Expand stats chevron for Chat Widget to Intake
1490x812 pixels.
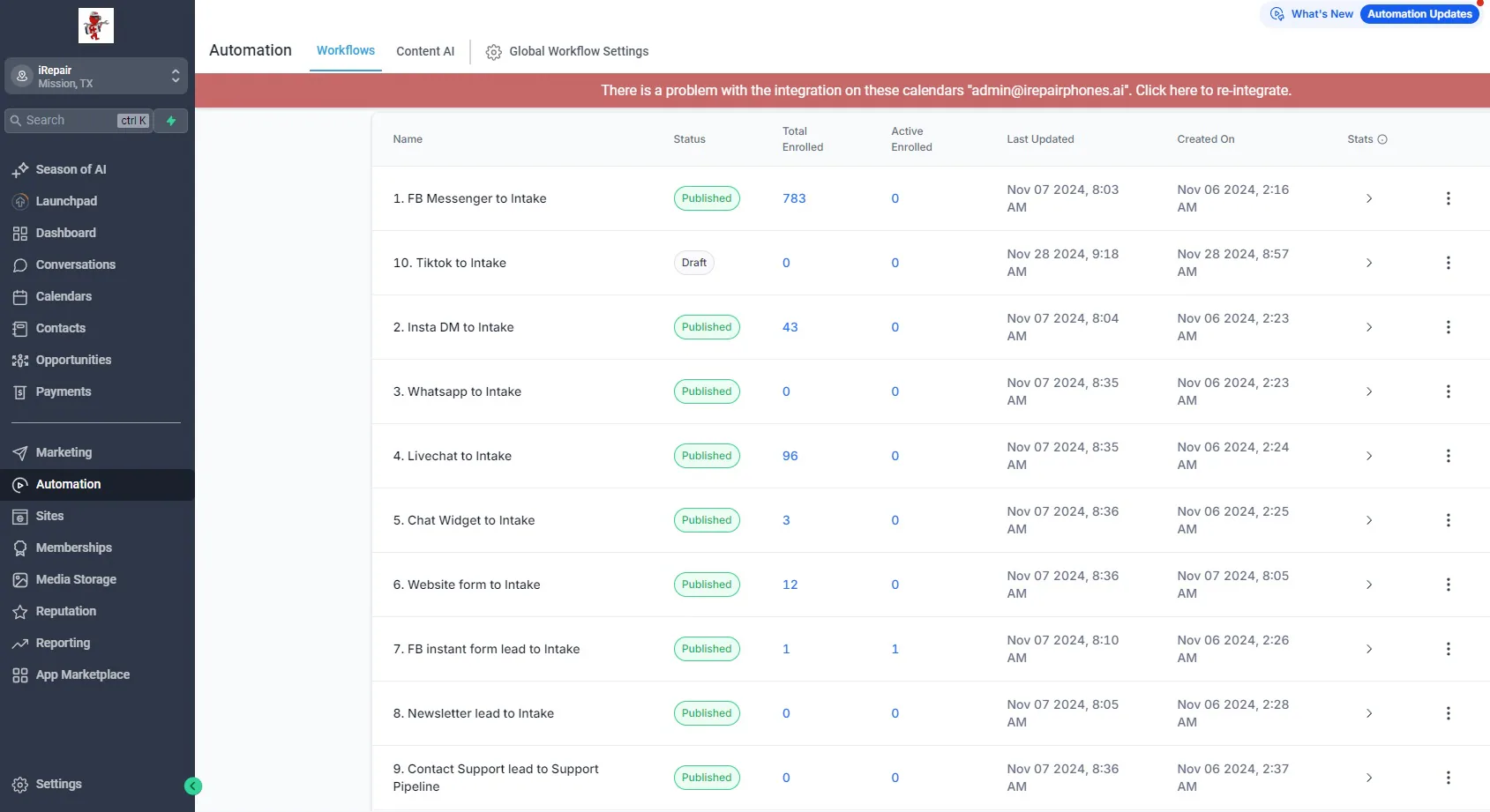(1368, 520)
